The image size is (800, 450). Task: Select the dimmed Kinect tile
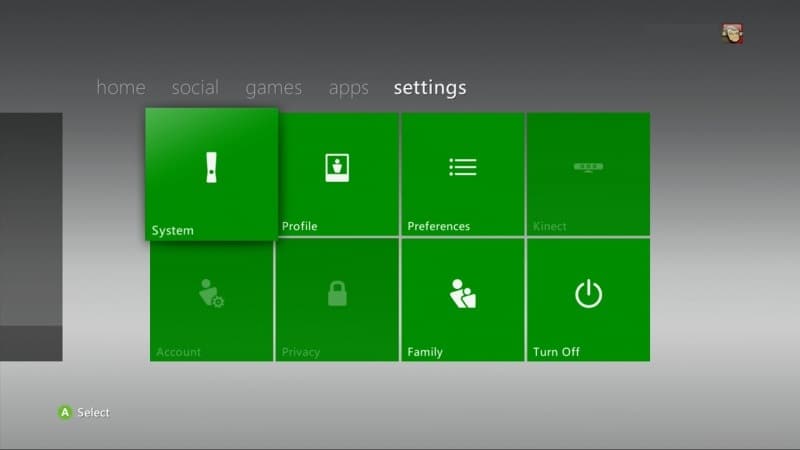point(588,174)
